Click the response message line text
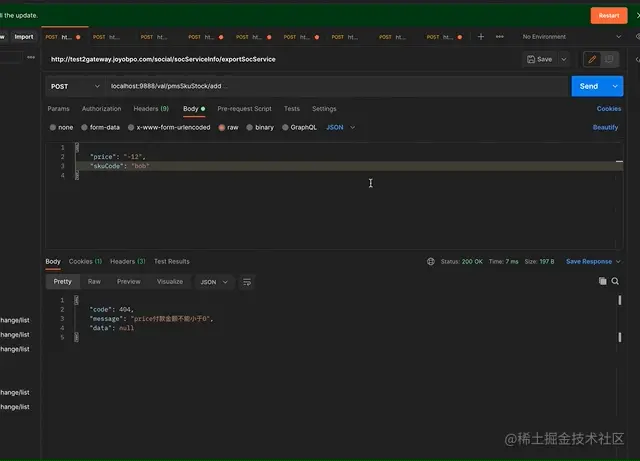The height and width of the screenshot is (461, 640). [151, 318]
